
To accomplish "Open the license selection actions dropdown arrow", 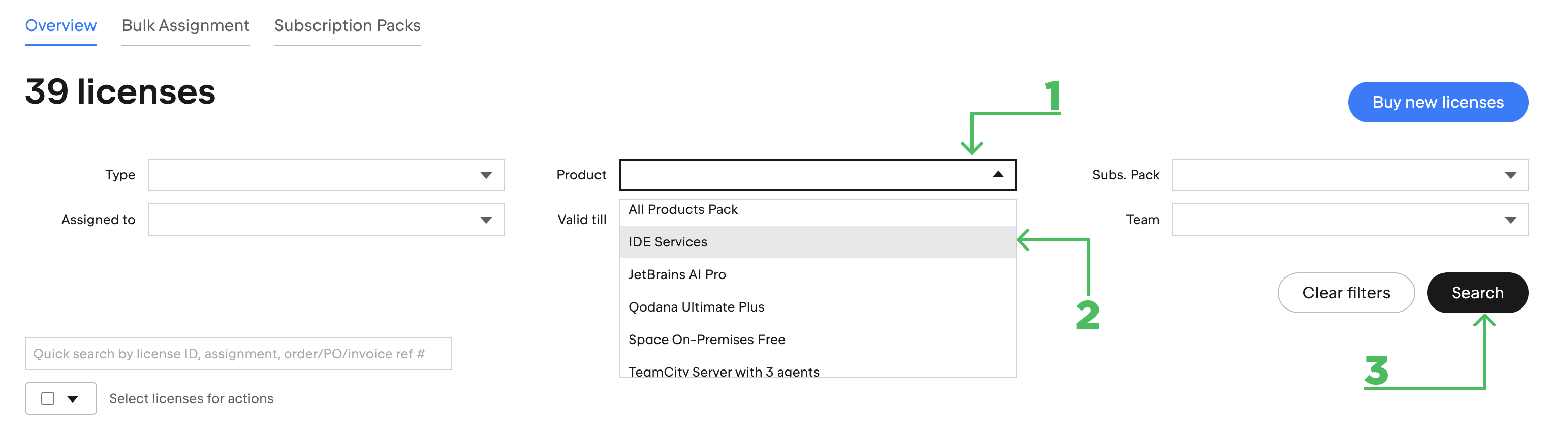I will [73, 398].
